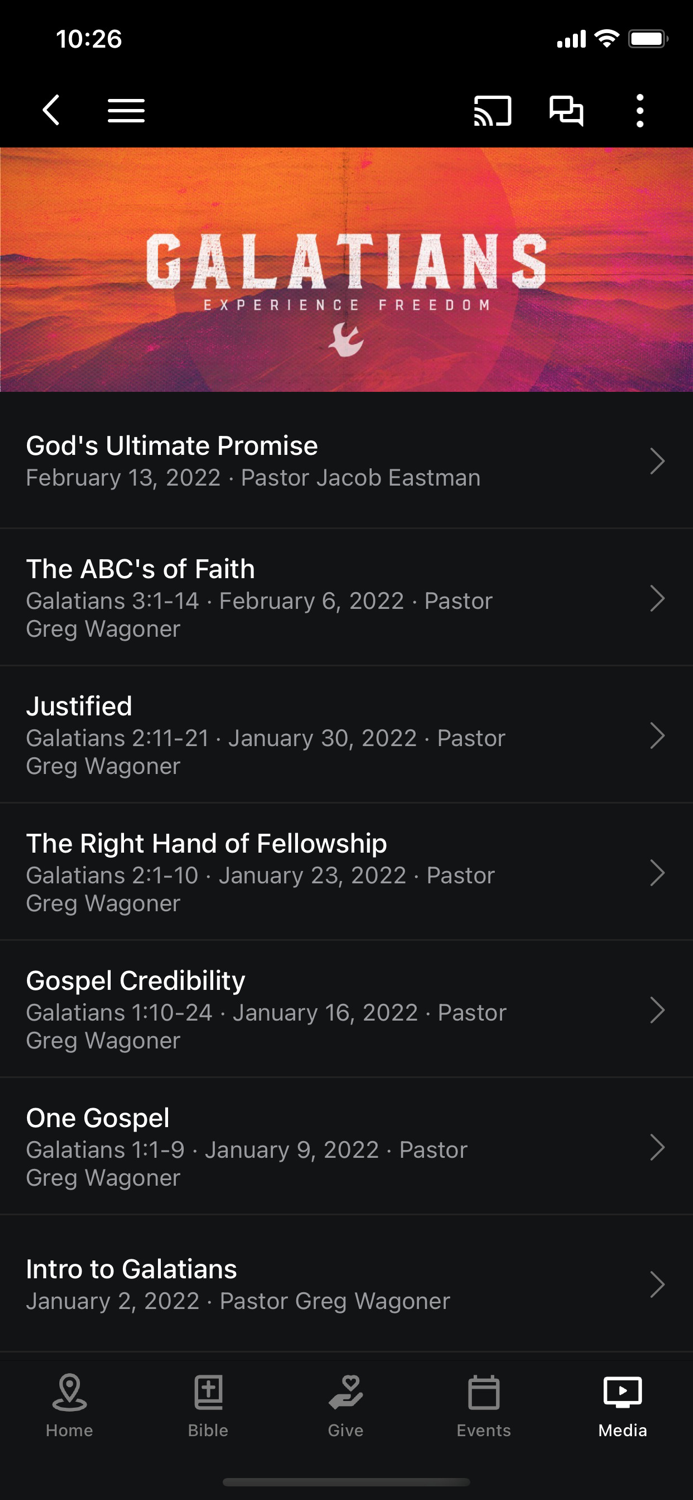Tap the Give icon with the heart hand
This screenshot has height=1500, width=693.
[345, 1405]
